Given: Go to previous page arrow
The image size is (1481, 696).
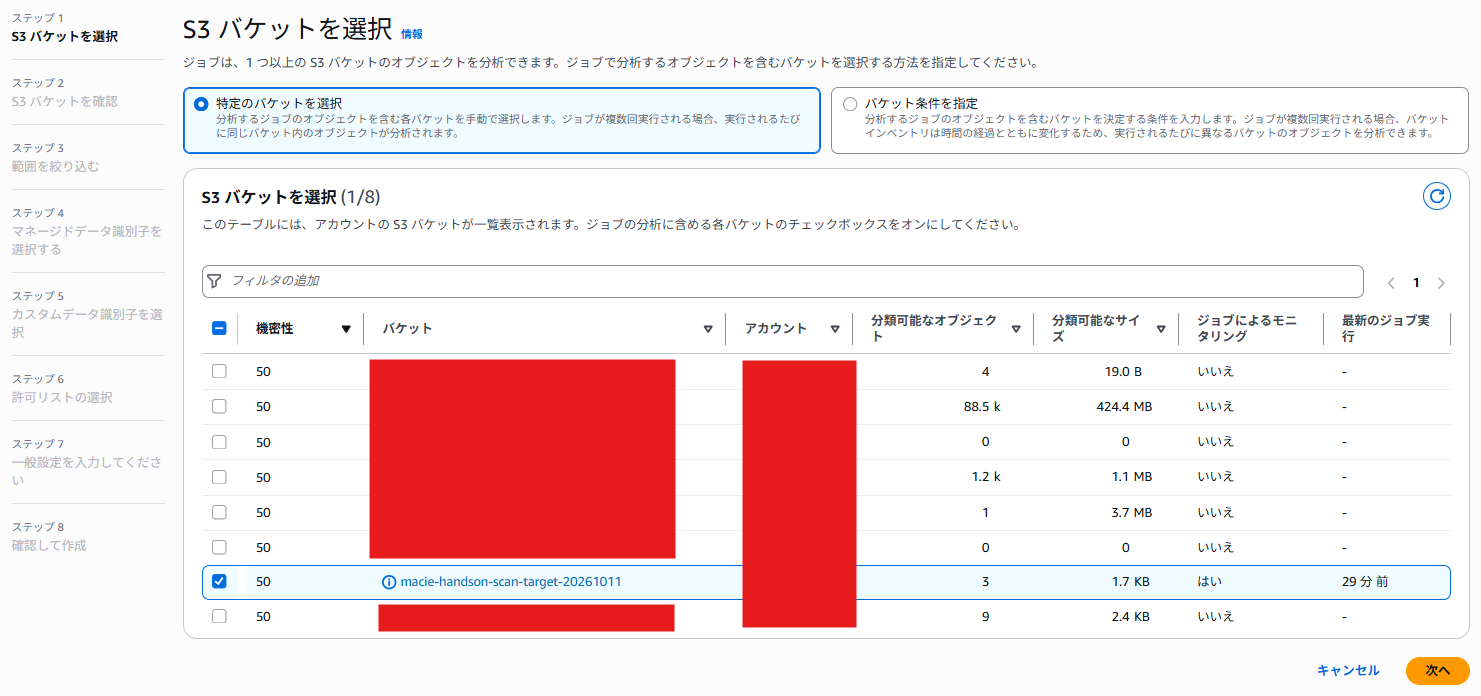Looking at the screenshot, I should click(1391, 283).
